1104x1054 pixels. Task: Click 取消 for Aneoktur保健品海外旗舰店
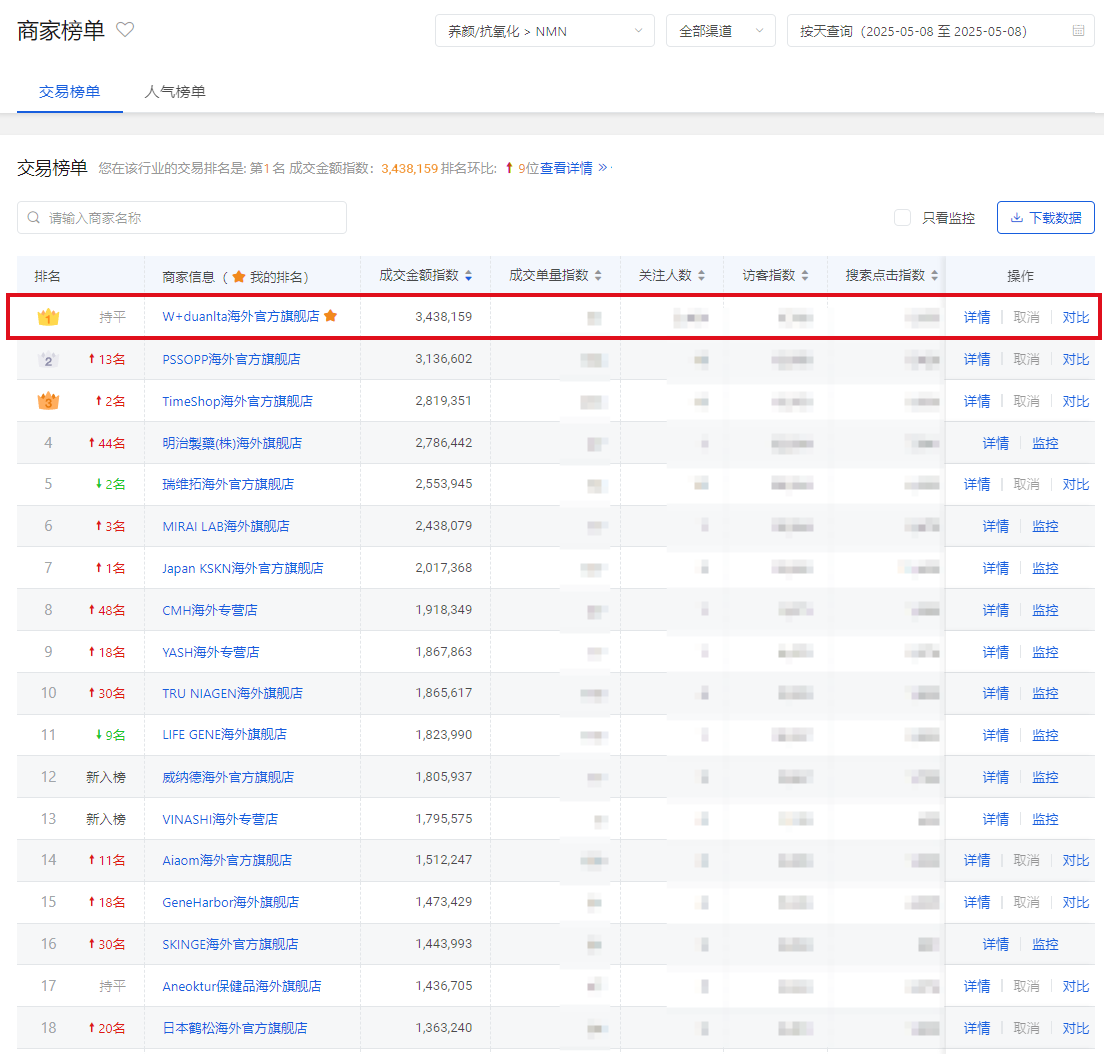pyautogui.click(x=1027, y=986)
